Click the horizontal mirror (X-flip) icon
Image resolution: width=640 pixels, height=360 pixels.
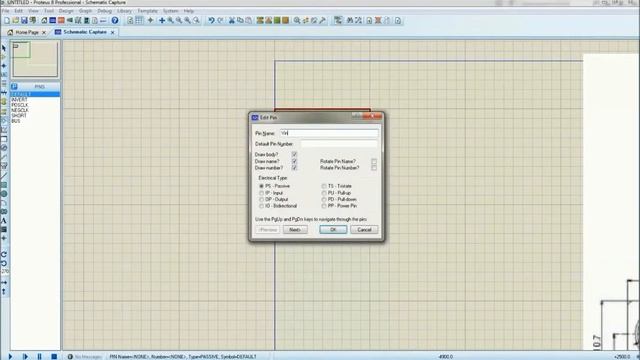click(4, 282)
